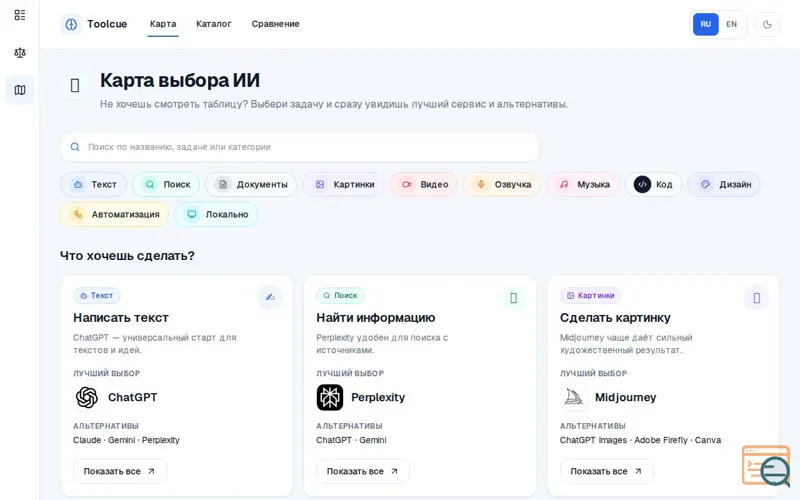This screenshot has width=800, height=500.
Task: Open the catalog list icon in sidebar
Action: 20,15
